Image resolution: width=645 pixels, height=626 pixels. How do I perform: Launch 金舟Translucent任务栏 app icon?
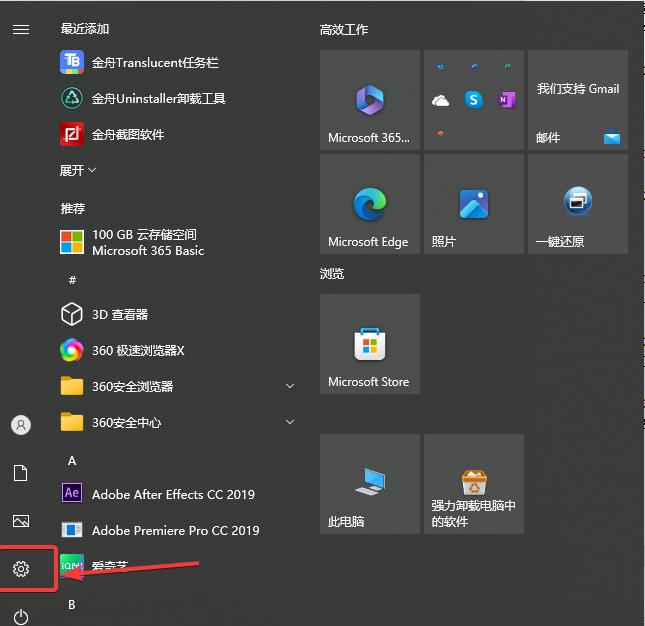[72, 62]
